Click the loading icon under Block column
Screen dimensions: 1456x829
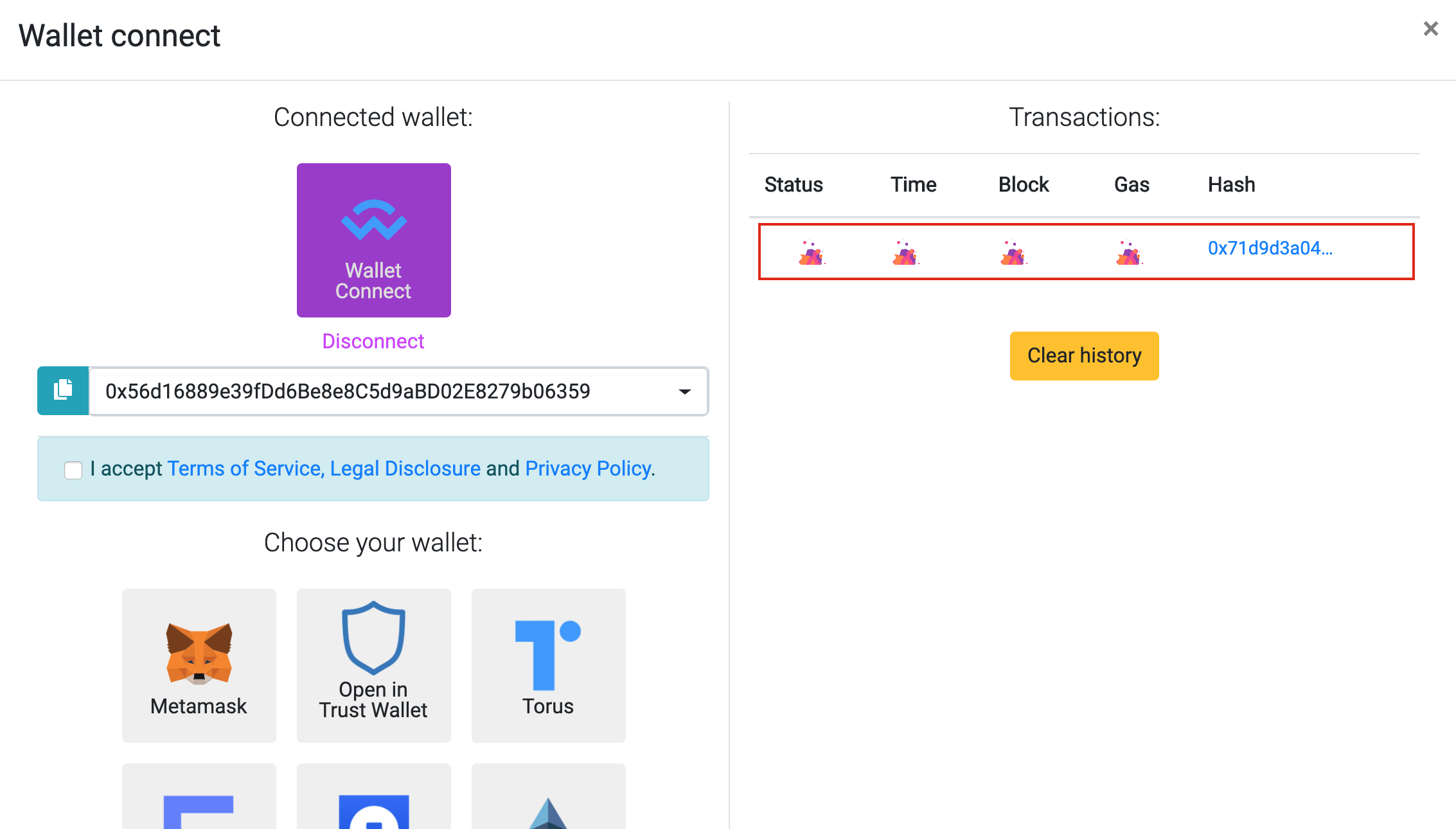coord(1013,253)
